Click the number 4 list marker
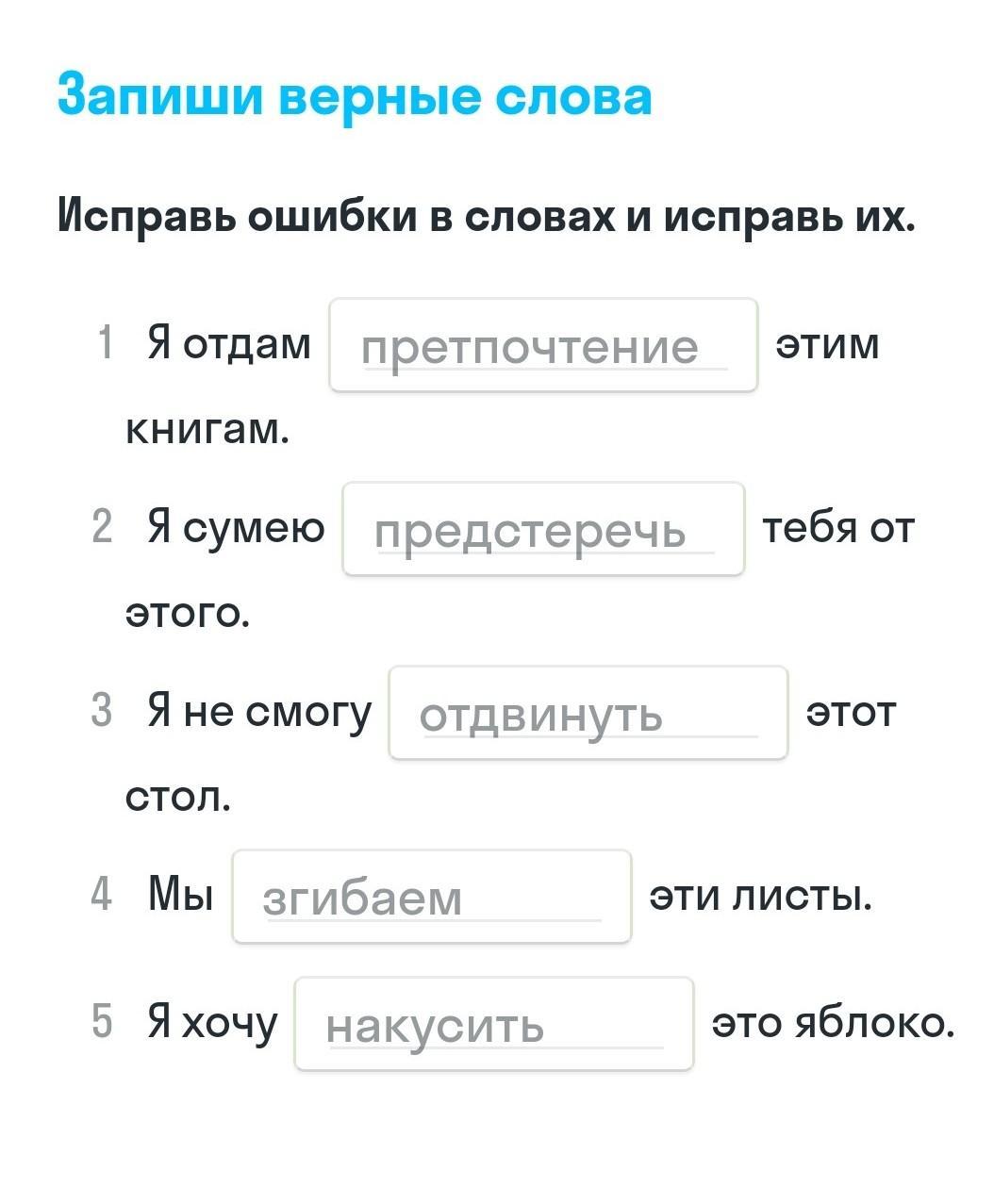The width and height of the screenshot is (994, 1204). [x=102, y=895]
